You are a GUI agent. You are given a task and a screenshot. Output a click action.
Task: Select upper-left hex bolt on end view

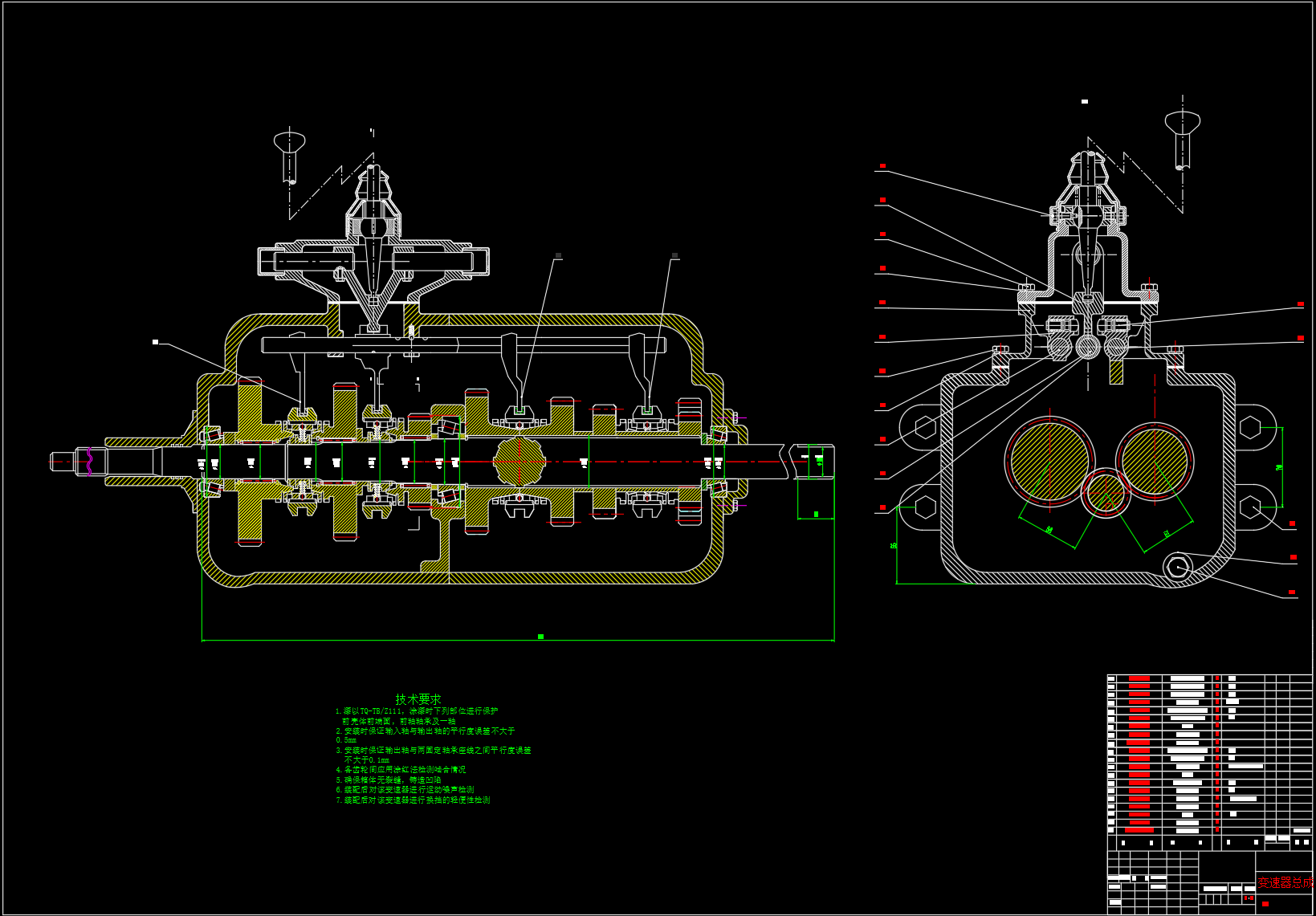[x=924, y=427]
